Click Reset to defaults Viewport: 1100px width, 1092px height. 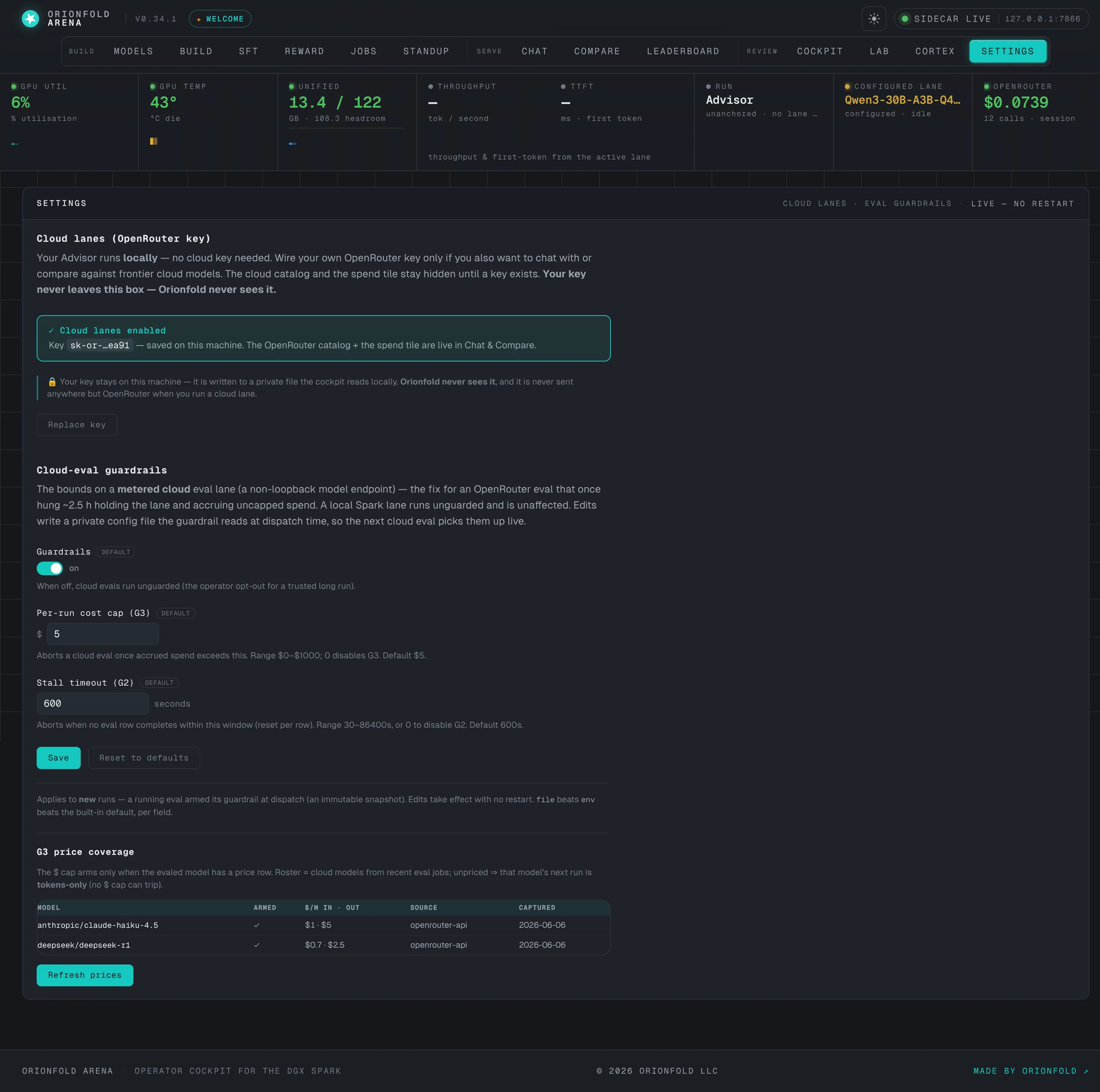[144, 758]
